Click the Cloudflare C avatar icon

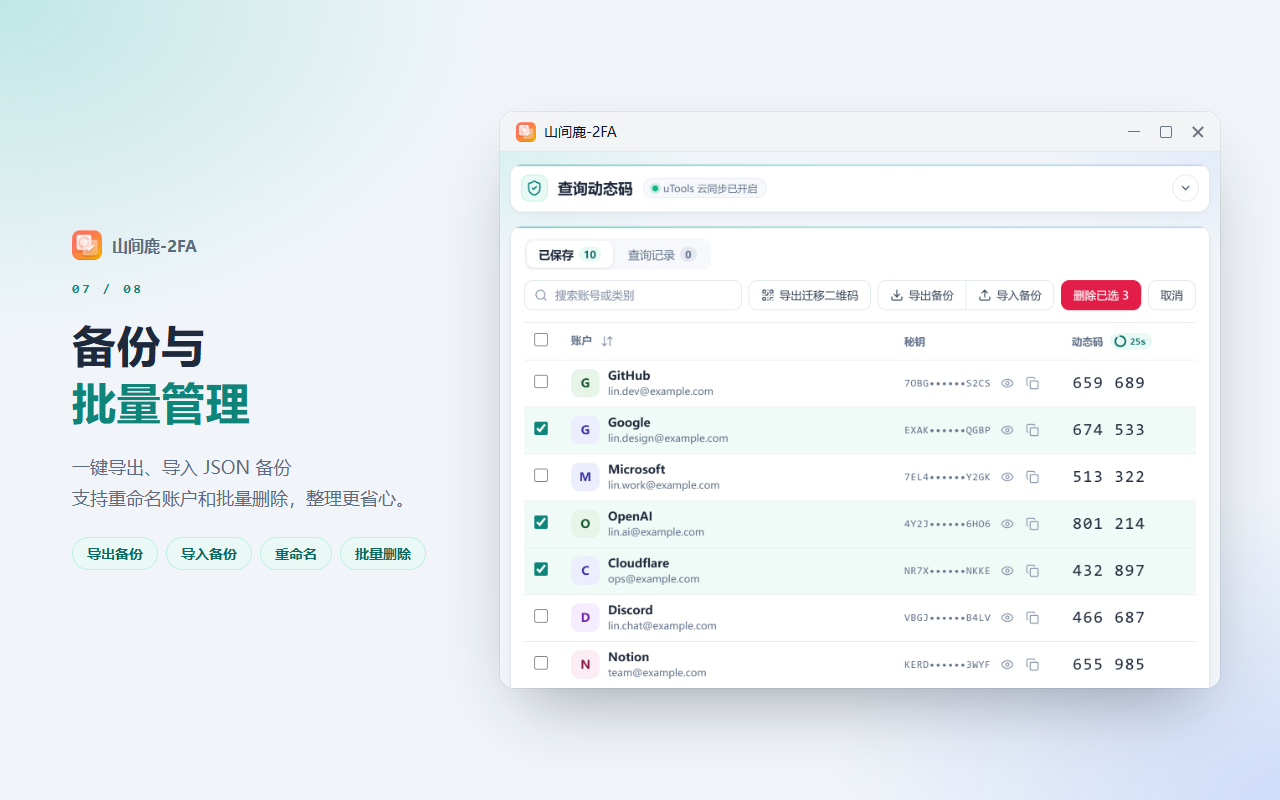[x=585, y=571]
